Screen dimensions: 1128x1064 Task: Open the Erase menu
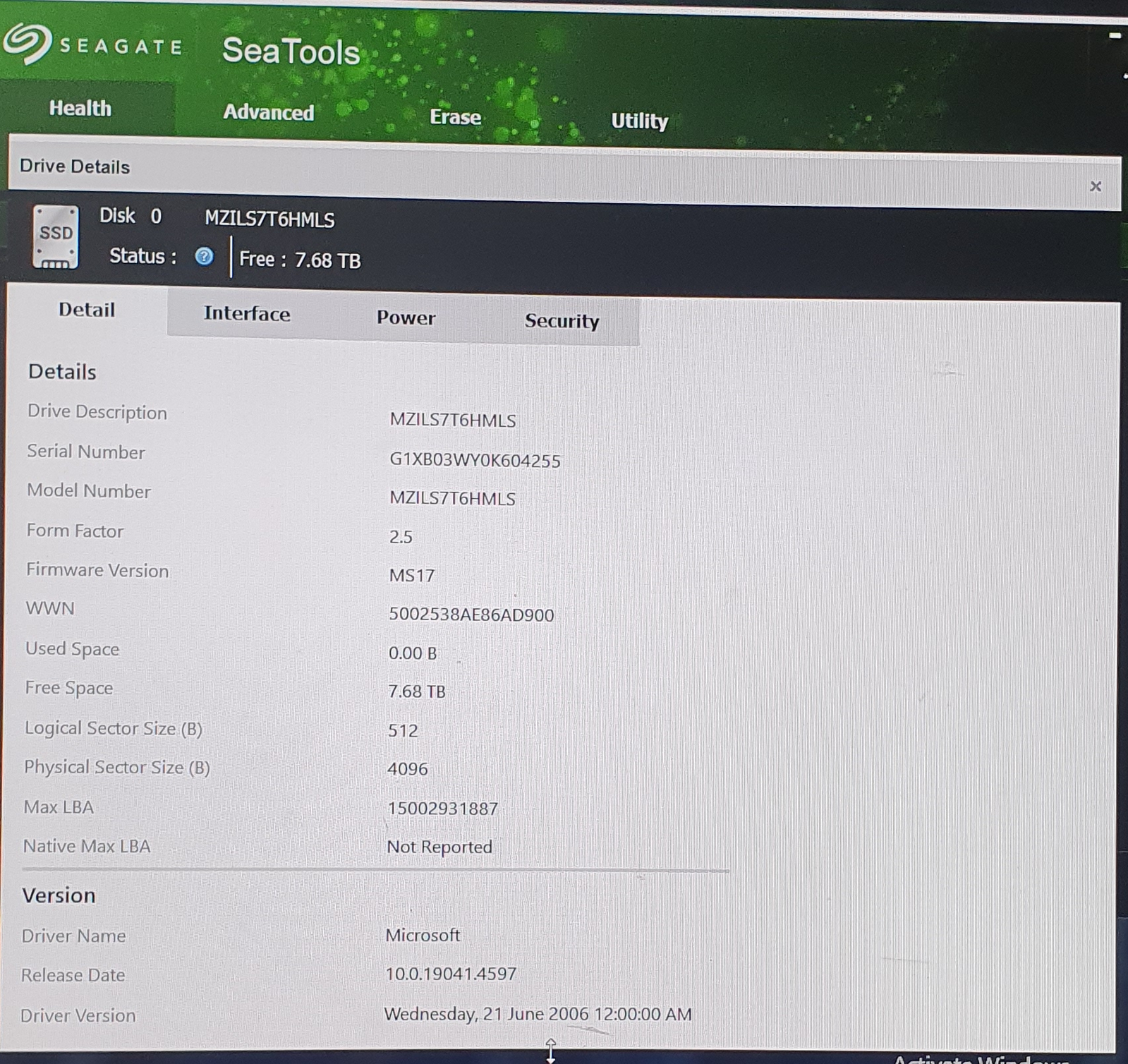coord(455,117)
